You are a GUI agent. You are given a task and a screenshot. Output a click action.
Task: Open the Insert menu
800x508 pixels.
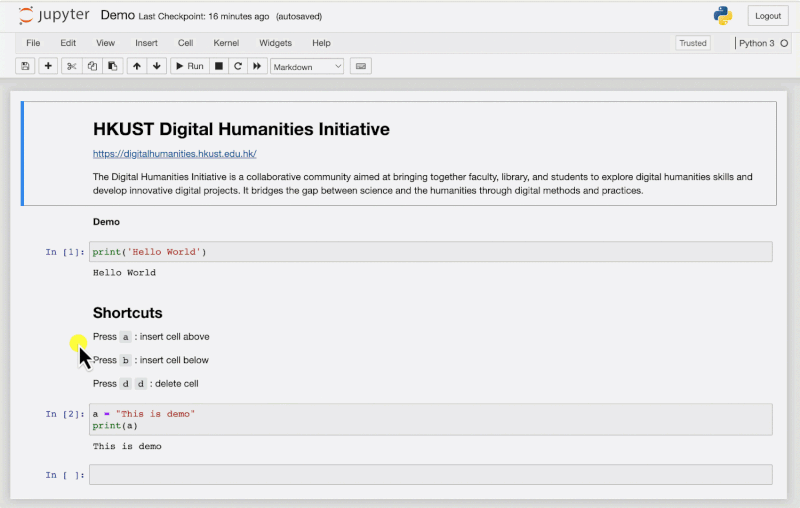[146, 43]
